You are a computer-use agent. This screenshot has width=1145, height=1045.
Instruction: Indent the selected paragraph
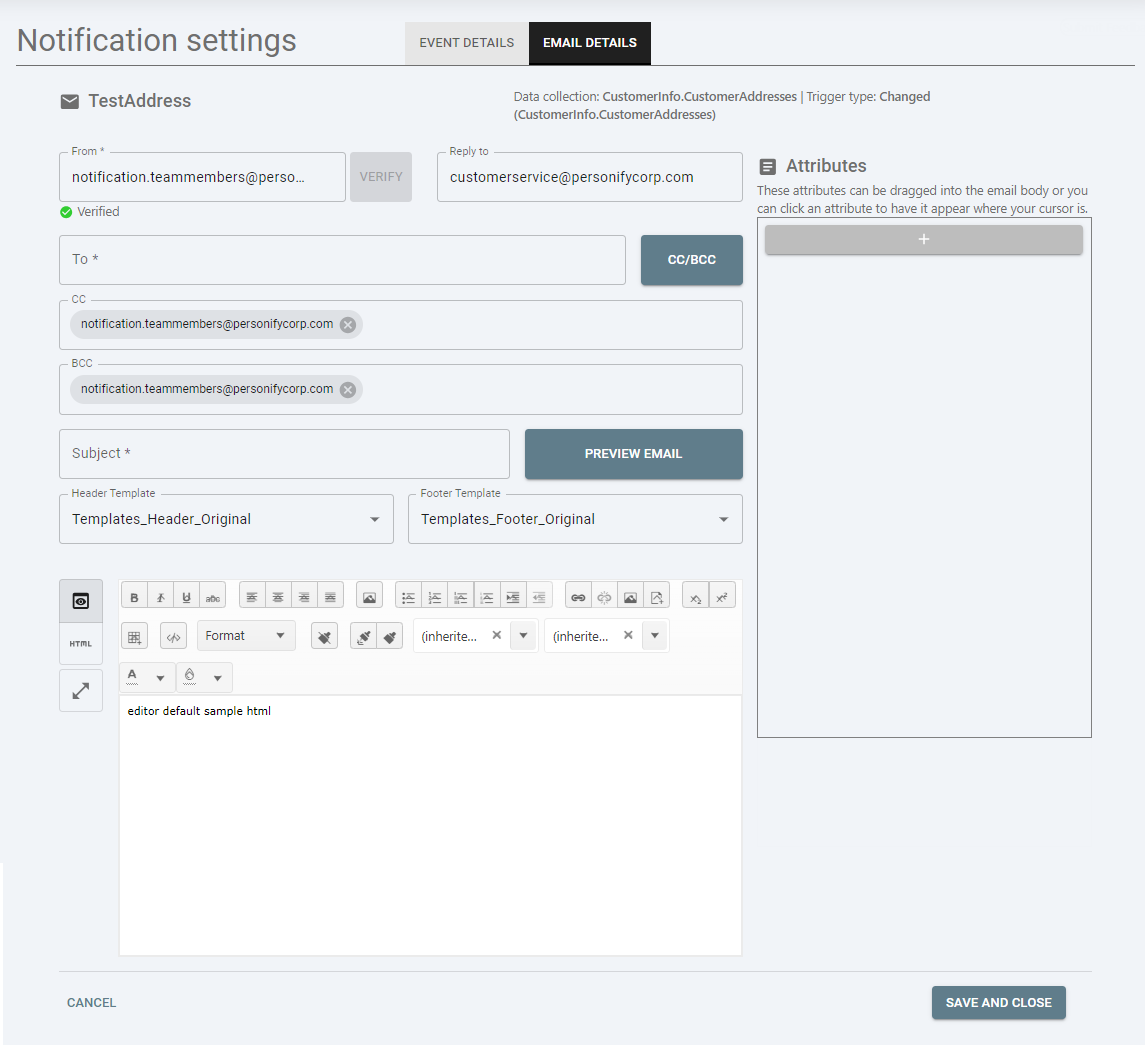tap(513, 597)
